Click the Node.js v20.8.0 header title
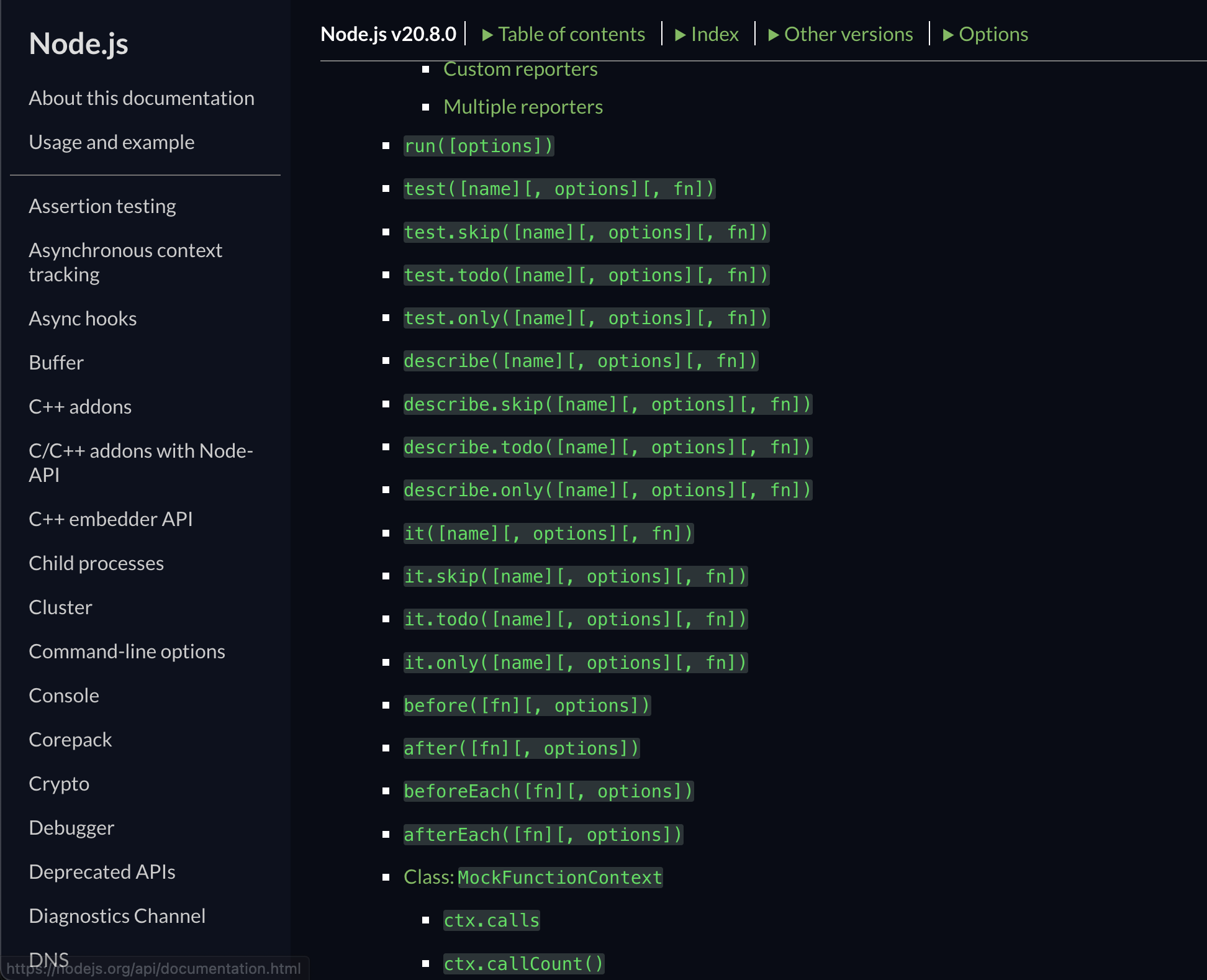Viewport: 1207px width, 980px height. pos(389,34)
